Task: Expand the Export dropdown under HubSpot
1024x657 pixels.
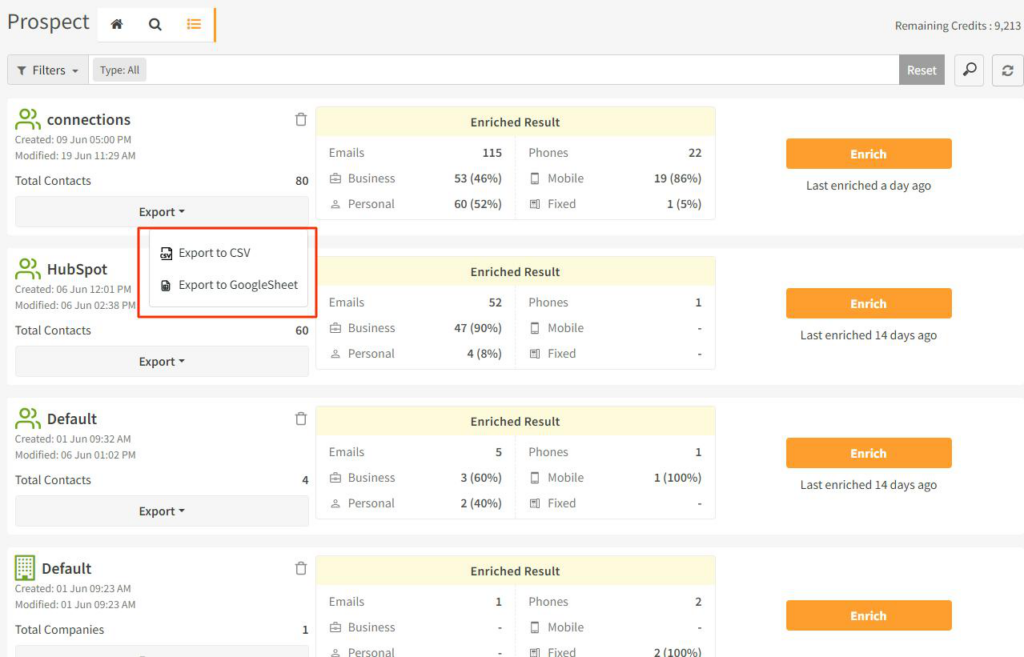Action: 161,361
